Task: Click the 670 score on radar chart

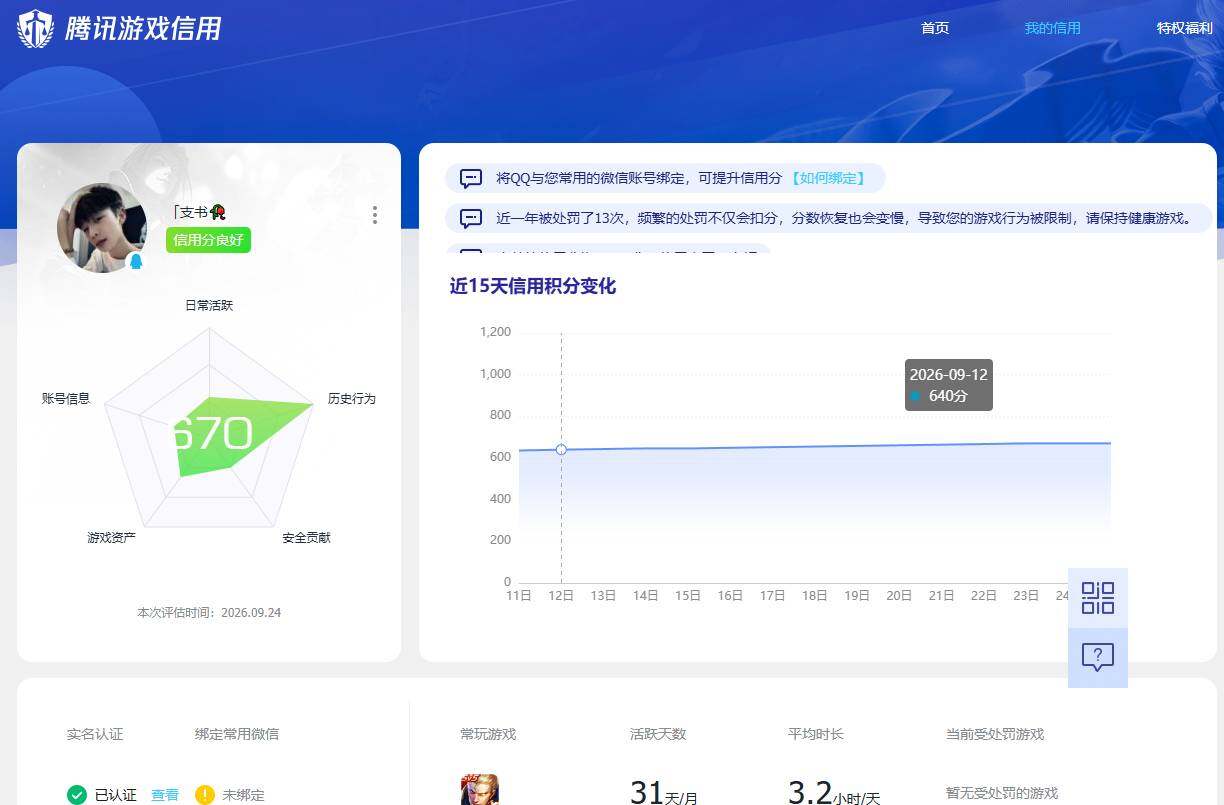Action: [212, 434]
